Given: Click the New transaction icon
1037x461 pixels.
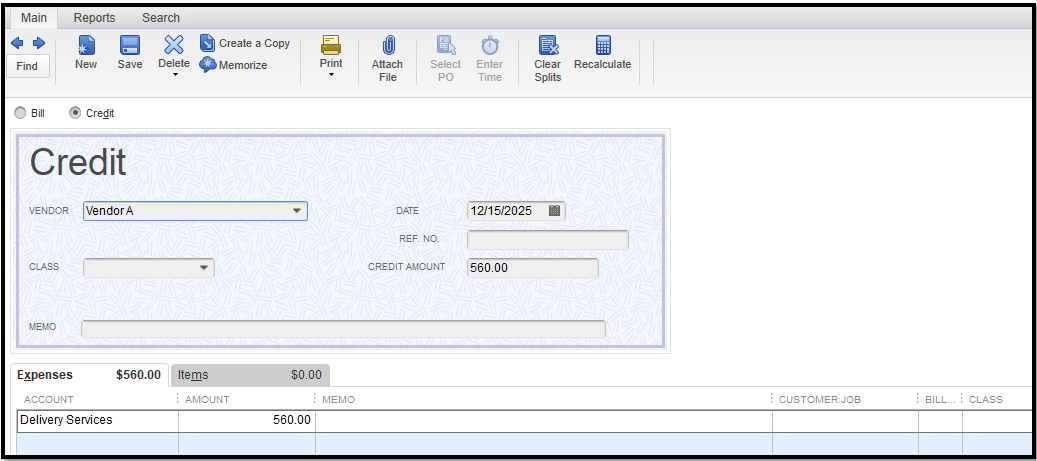Looking at the screenshot, I should pyautogui.click(x=86, y=45).
